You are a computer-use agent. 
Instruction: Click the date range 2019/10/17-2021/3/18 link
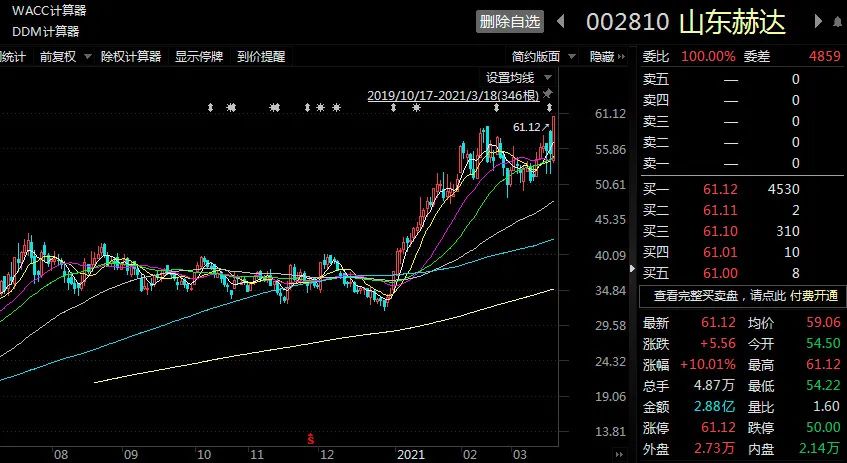[x=453, y=95]
